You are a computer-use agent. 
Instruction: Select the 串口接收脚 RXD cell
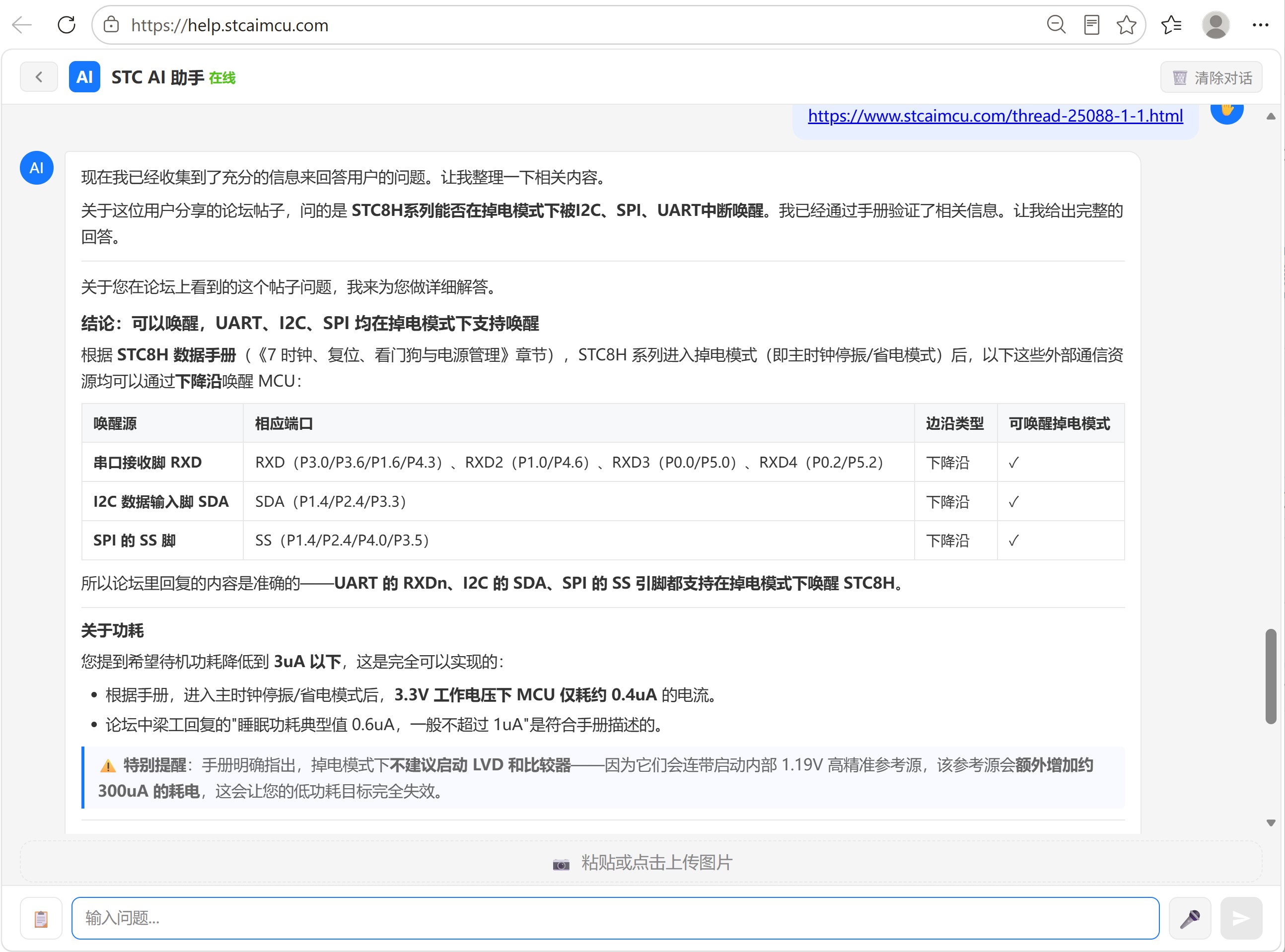(x=162, y=462)
